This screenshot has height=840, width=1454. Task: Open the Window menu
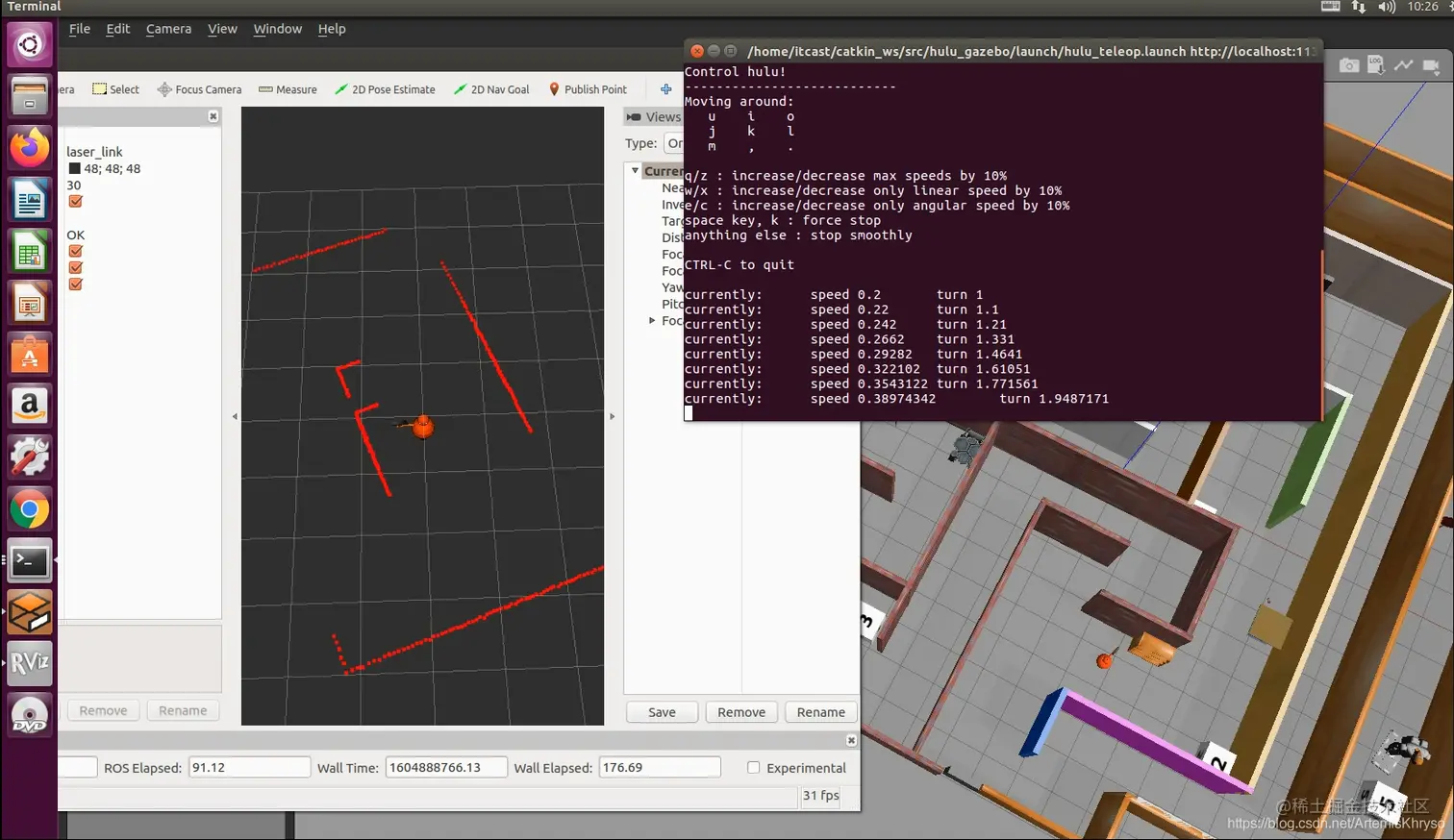click(x=278, y=29)
